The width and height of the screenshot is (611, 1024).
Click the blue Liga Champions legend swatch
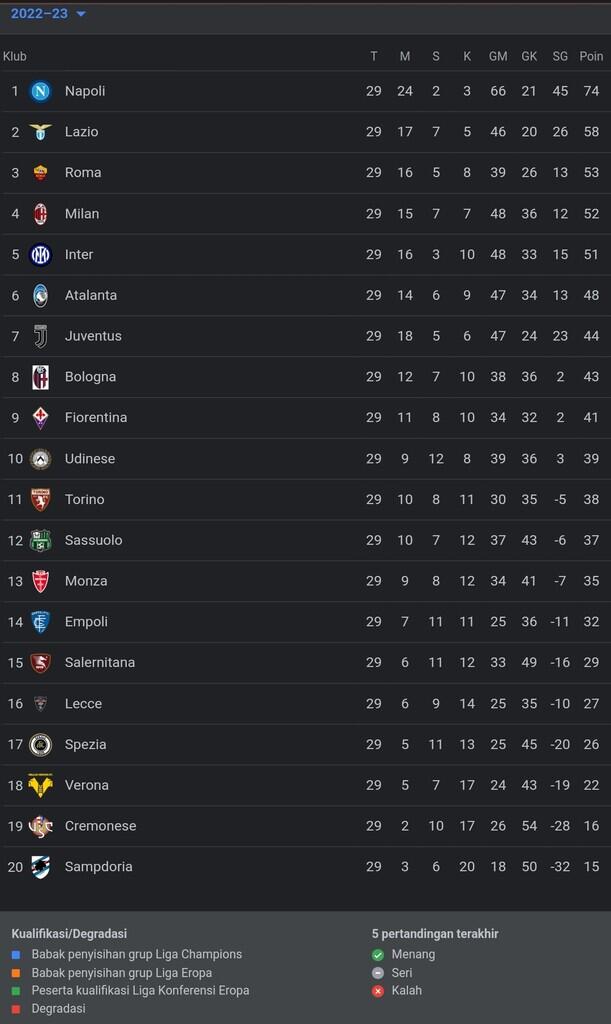click(x=16, y=955)
